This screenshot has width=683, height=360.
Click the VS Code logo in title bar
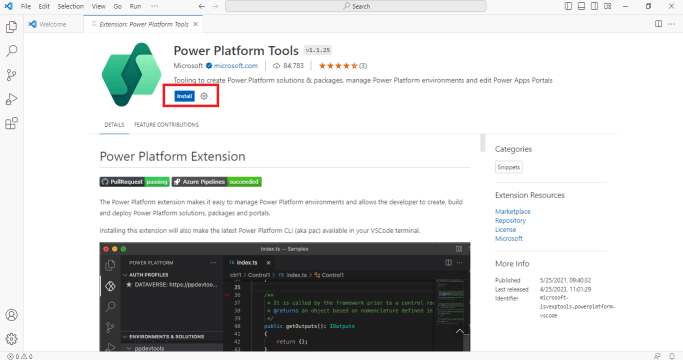(x=8, y=6)
